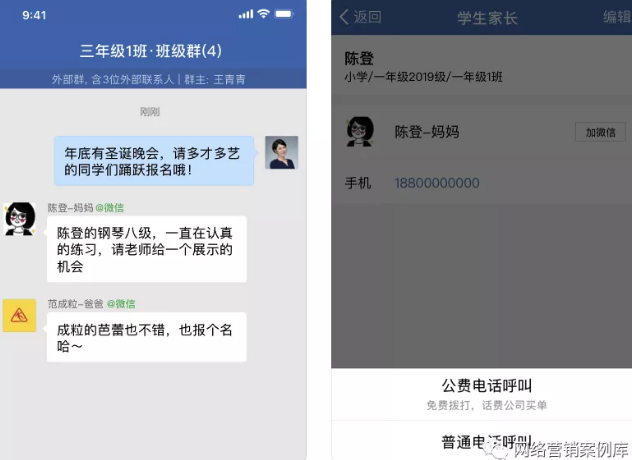Screen dimensions: 632x460
Task: Click the 加微信 button
Action: coord(600,132)
